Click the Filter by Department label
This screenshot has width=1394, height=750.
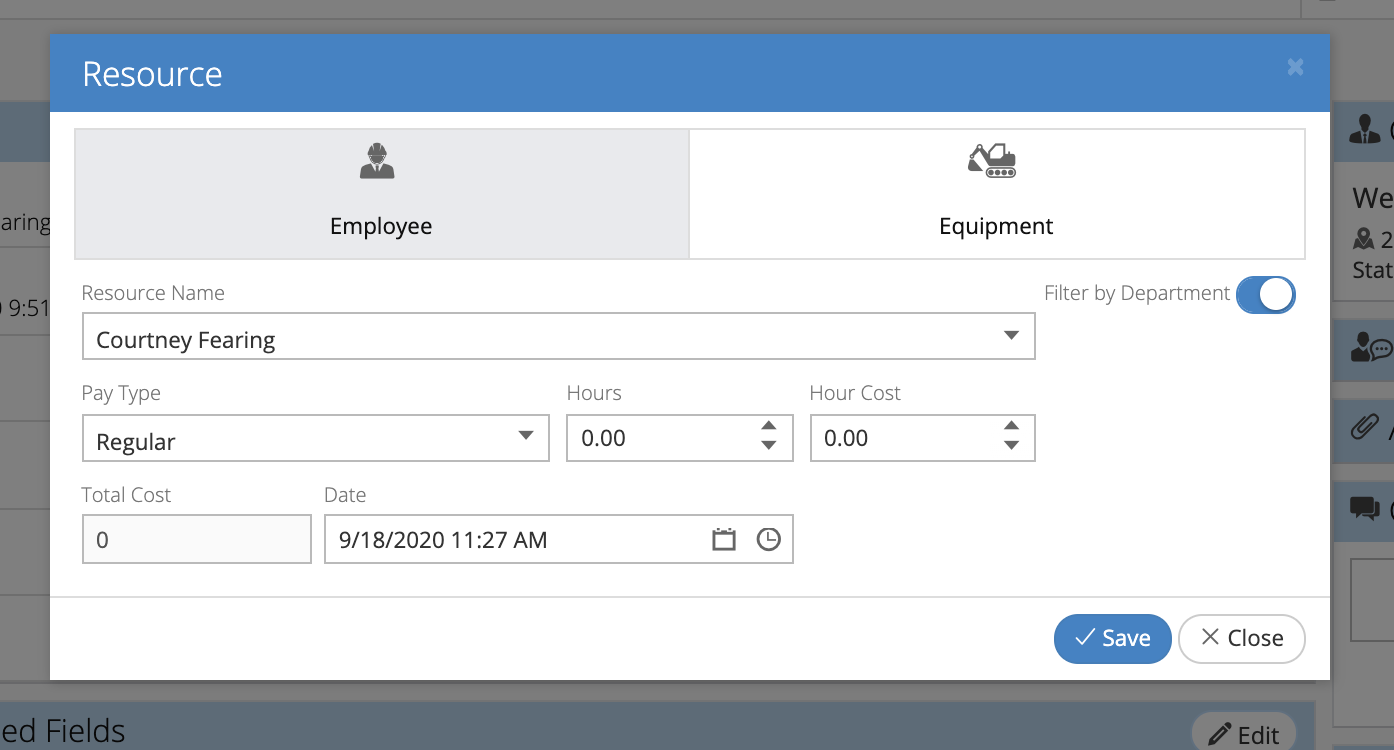coord(1137,293)
